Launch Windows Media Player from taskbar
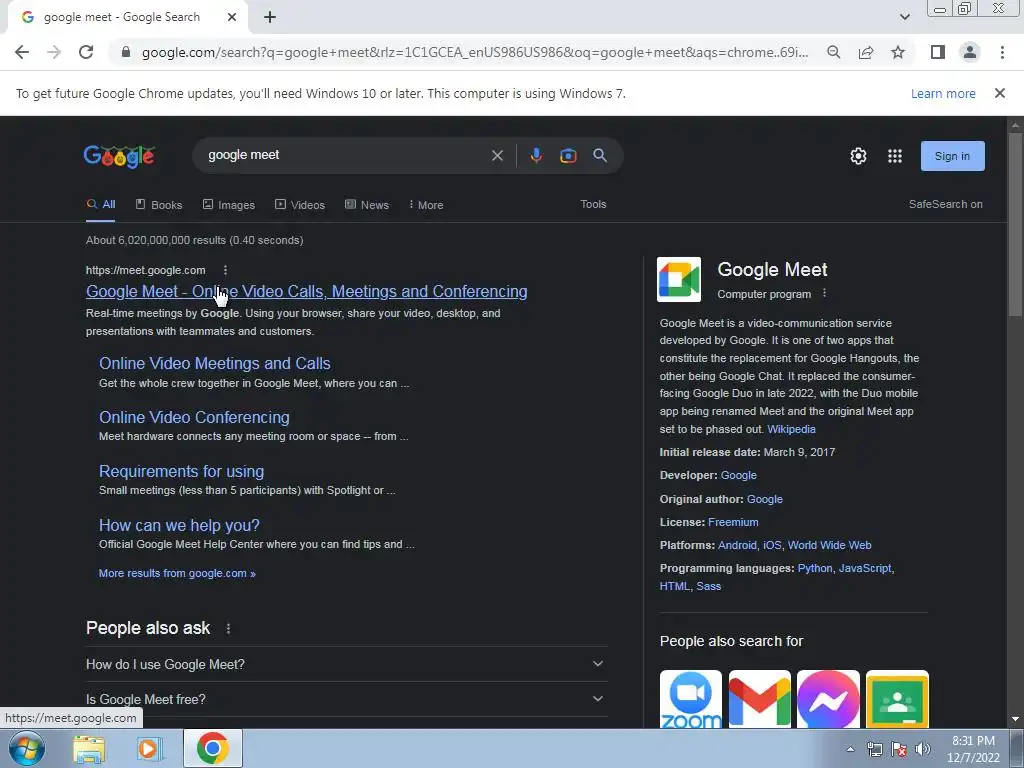 pyautogui.click(x=150, y=748)
